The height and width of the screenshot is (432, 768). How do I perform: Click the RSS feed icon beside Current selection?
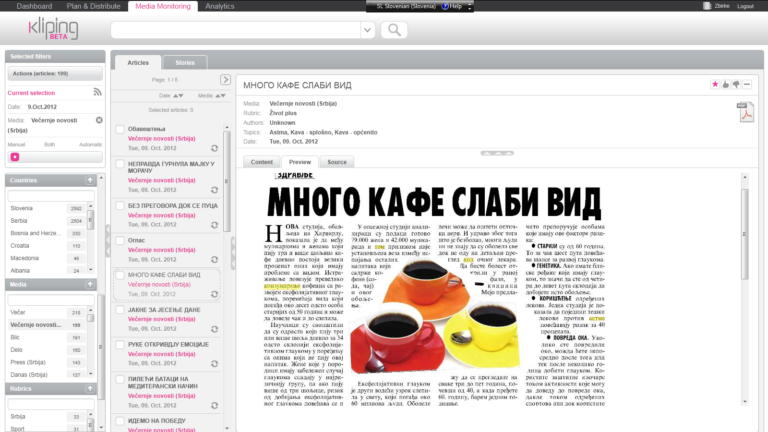[97, 92]
